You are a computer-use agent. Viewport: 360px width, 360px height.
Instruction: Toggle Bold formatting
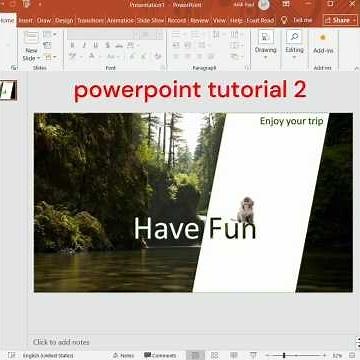[x=72, y=45]
